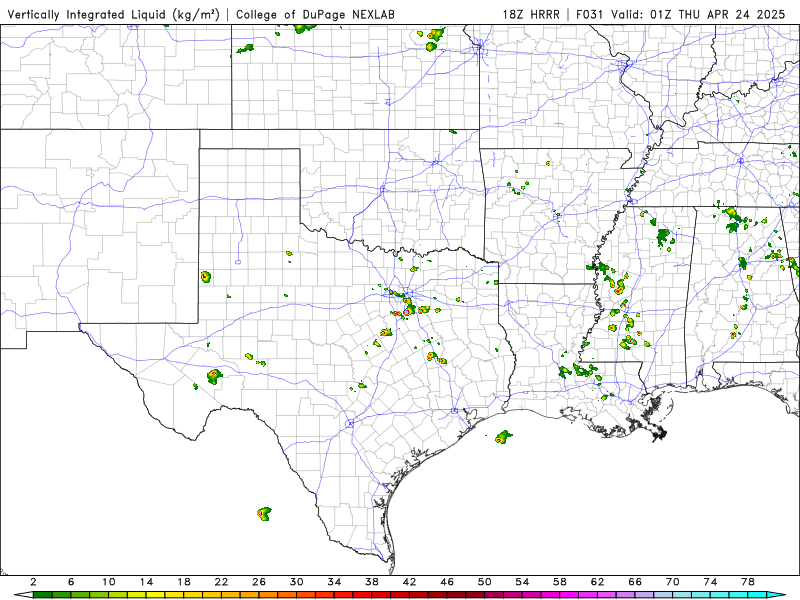
Task: Click the colorbar label '26'
Action: (259, 582)
